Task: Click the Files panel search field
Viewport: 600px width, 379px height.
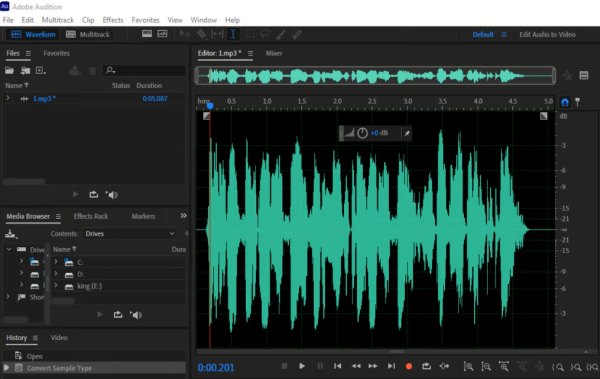Action: (x=145, y=70)
